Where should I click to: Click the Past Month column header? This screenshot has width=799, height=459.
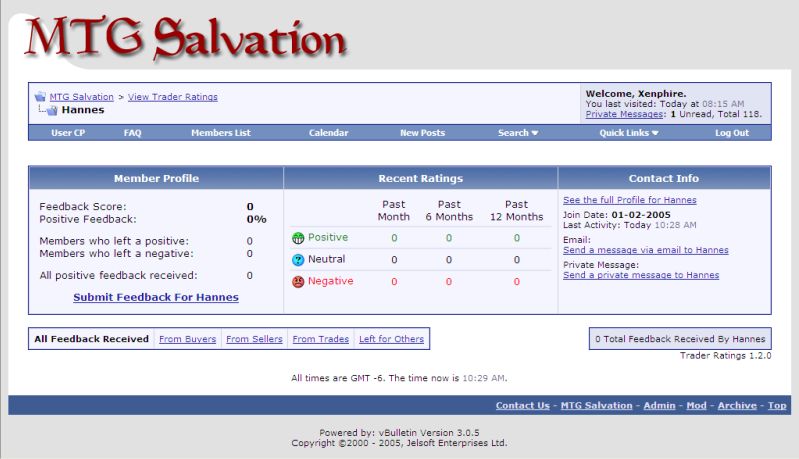(x=393, y=210)
